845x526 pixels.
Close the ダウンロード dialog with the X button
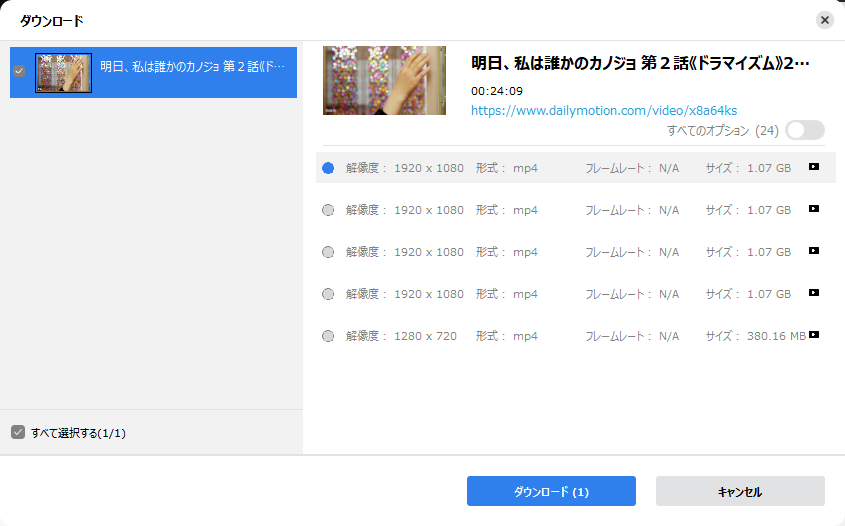pyautogui.click(x=825, y=20)
